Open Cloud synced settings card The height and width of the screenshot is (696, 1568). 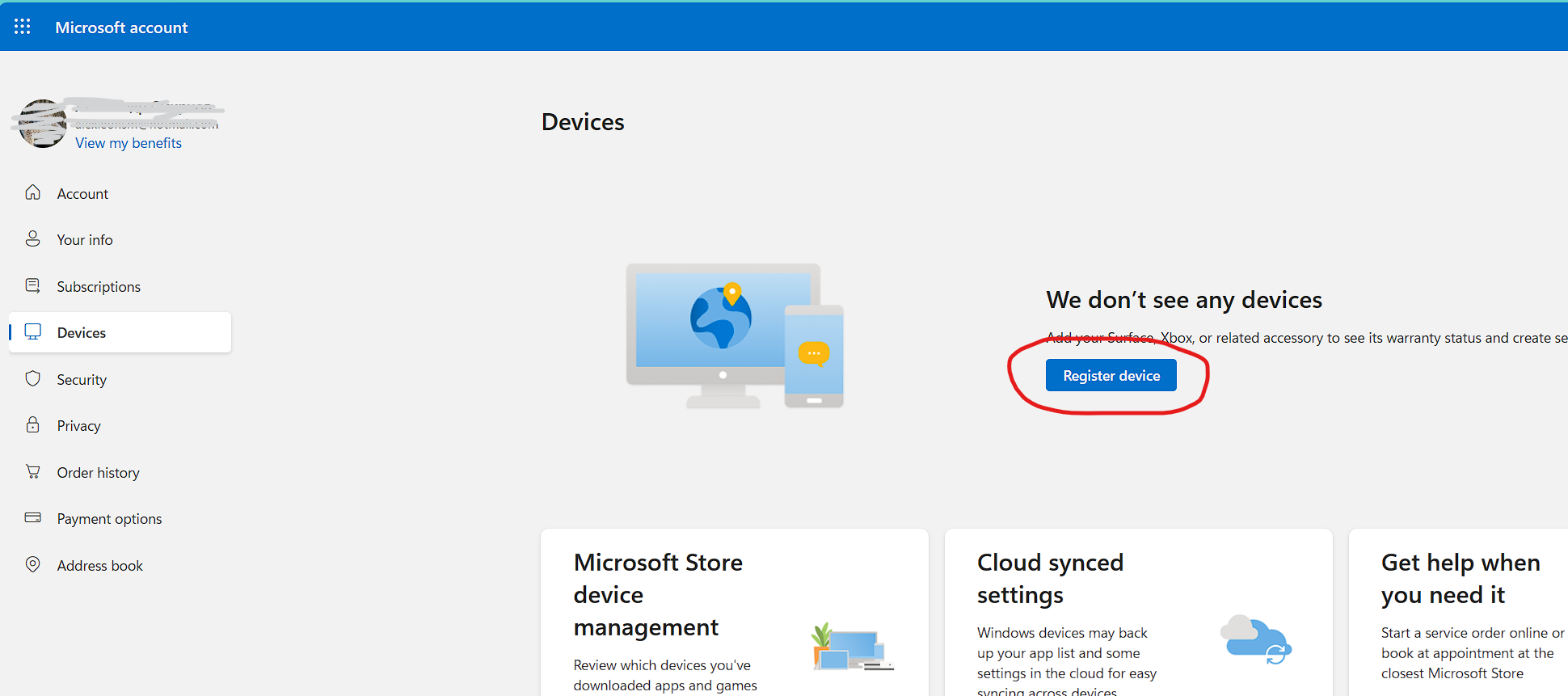tap(1138, 612)
